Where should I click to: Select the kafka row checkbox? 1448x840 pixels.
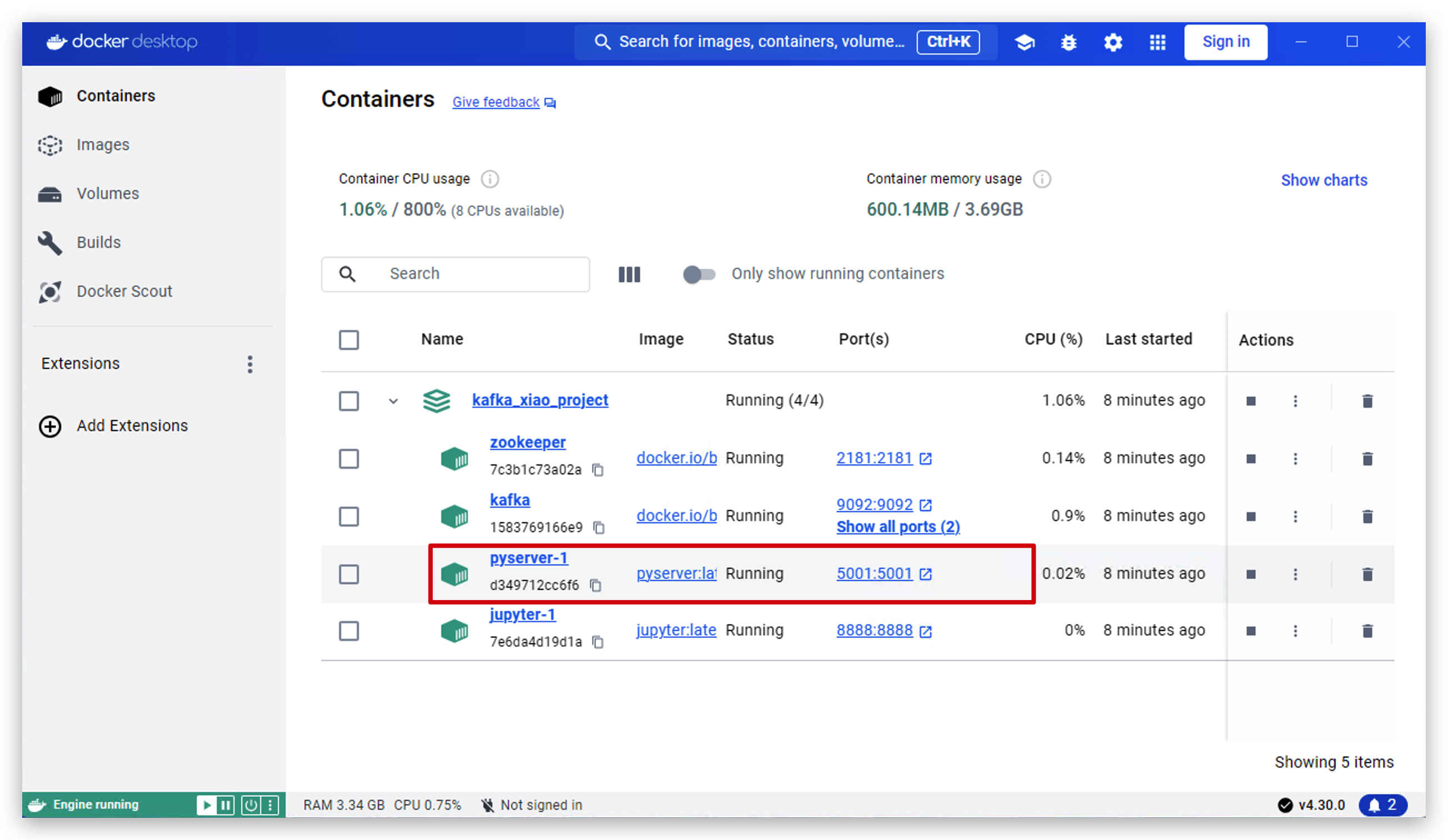(x=349, y=517)
